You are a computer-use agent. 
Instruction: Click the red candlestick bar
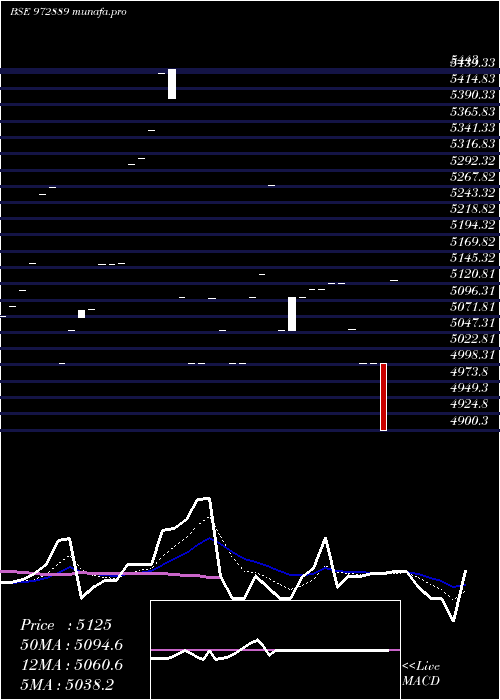383,397
